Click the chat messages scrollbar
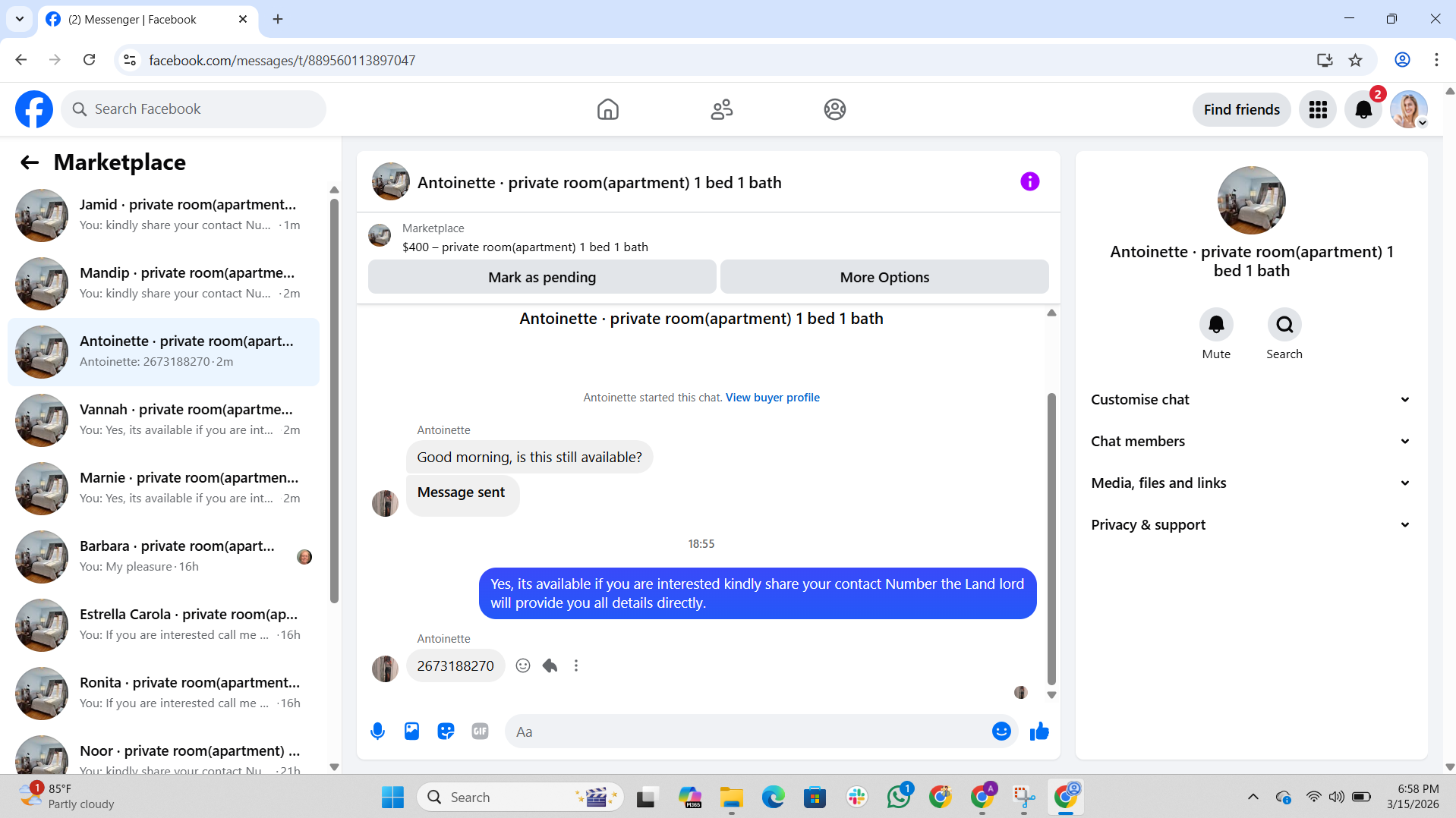 pyautogui.click(x=1051, y=539)
